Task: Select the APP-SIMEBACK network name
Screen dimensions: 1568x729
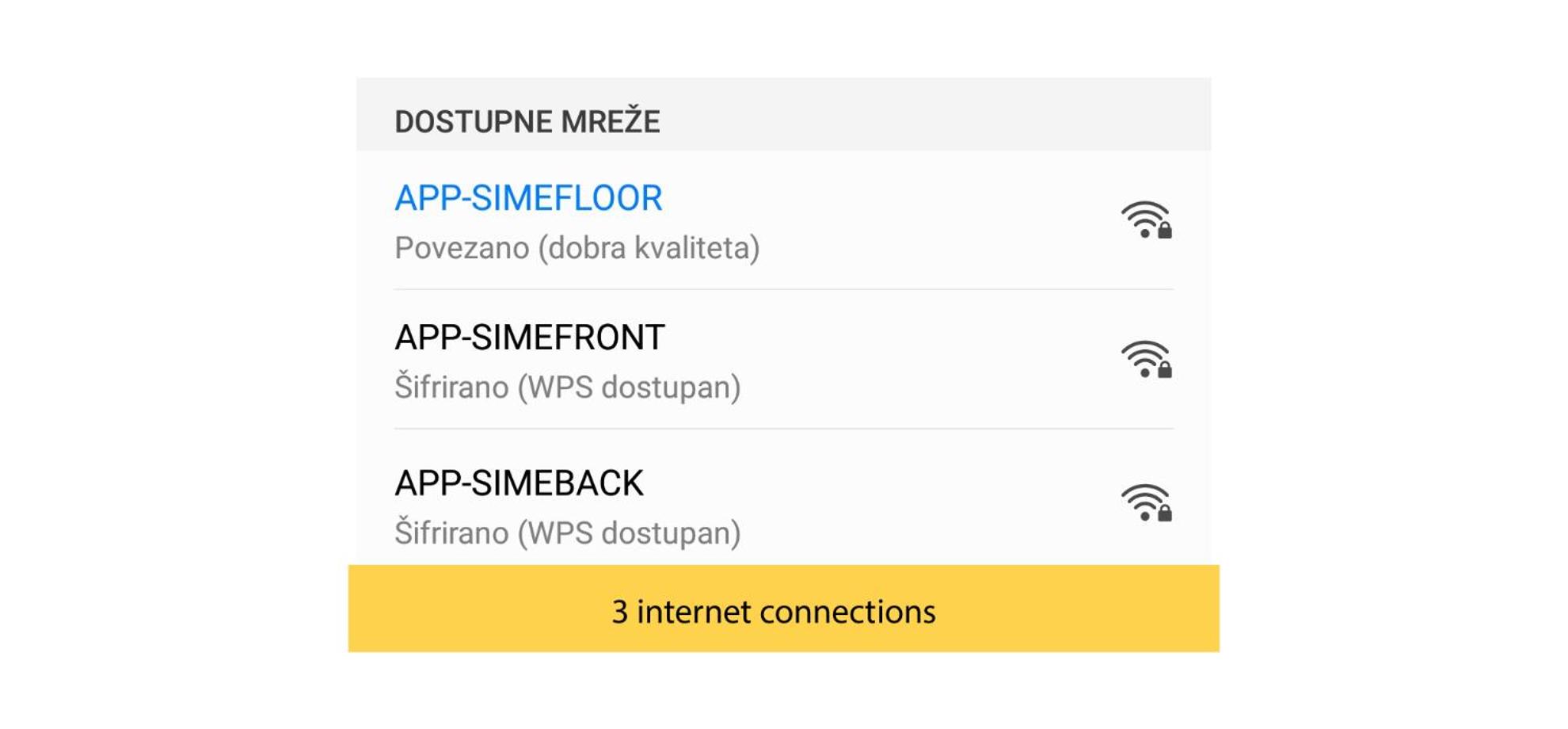Action: pos(519,483)
